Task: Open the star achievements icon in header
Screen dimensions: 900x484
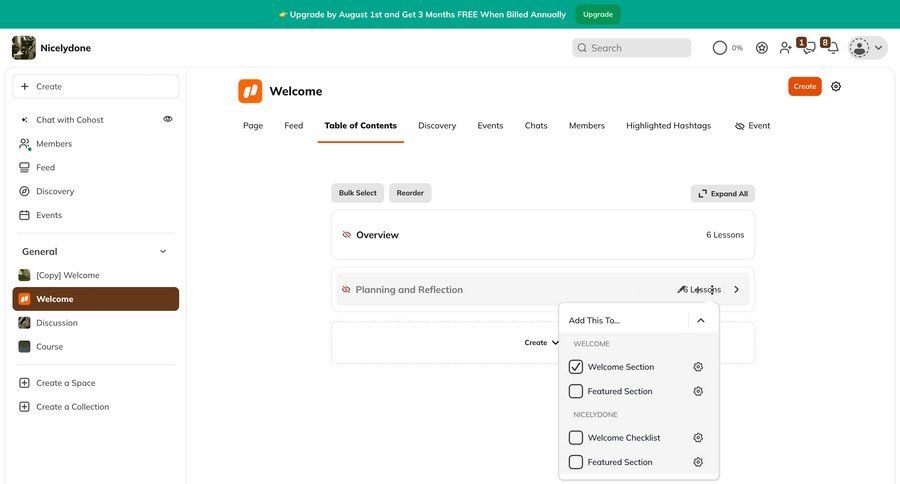Action: (762, 48)
